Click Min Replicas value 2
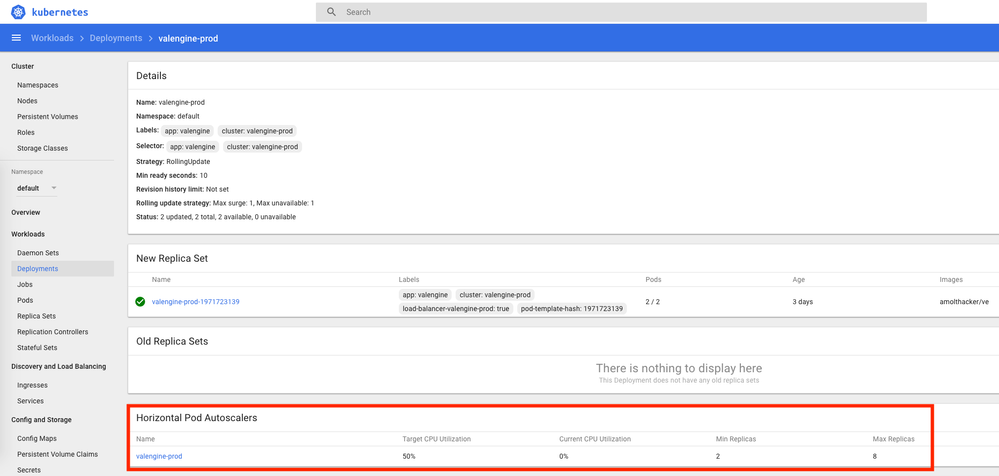 717,456
